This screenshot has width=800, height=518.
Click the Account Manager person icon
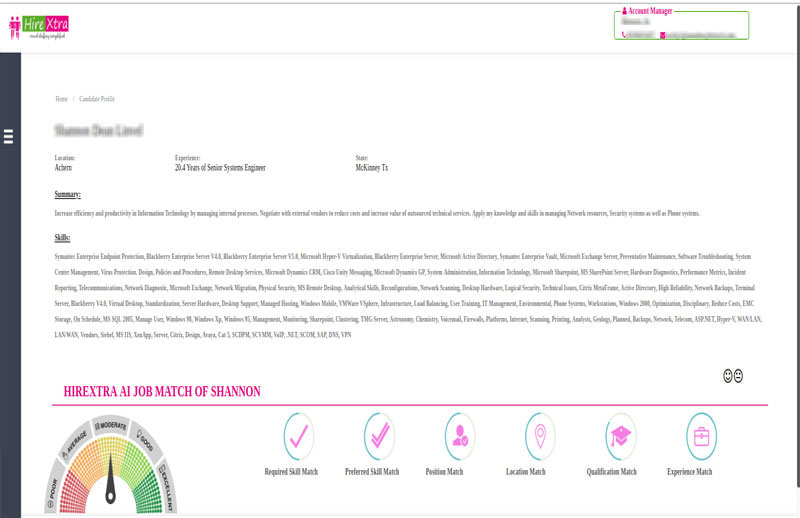tap(624, 11)
